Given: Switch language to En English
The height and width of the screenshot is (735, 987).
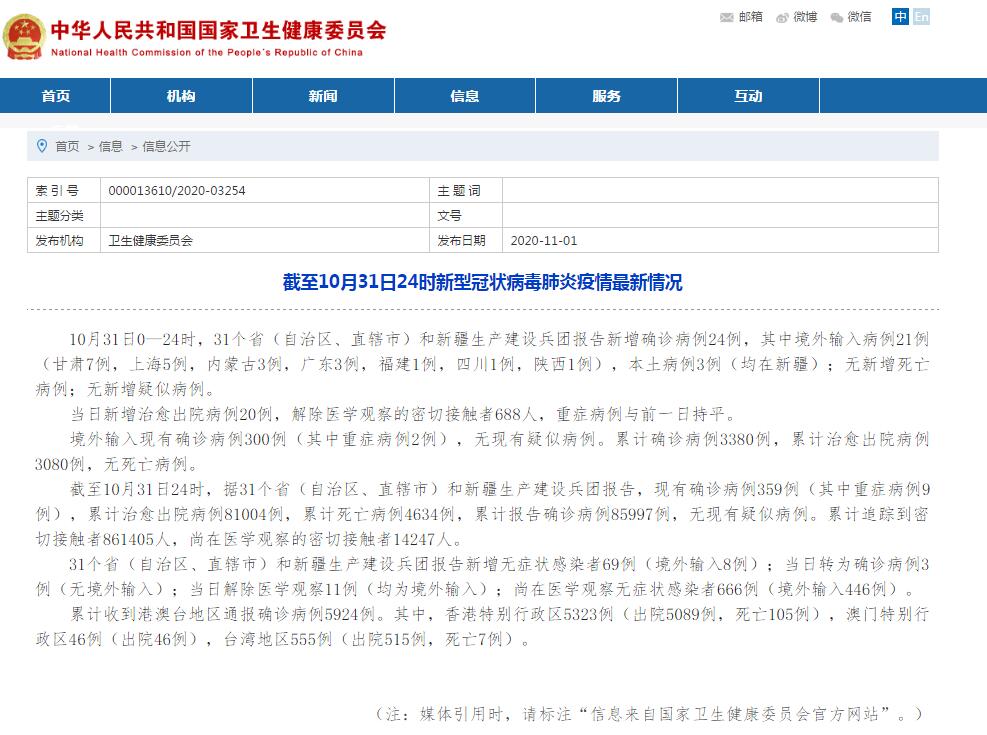Looking at the screenshot, I should [921, 17].
